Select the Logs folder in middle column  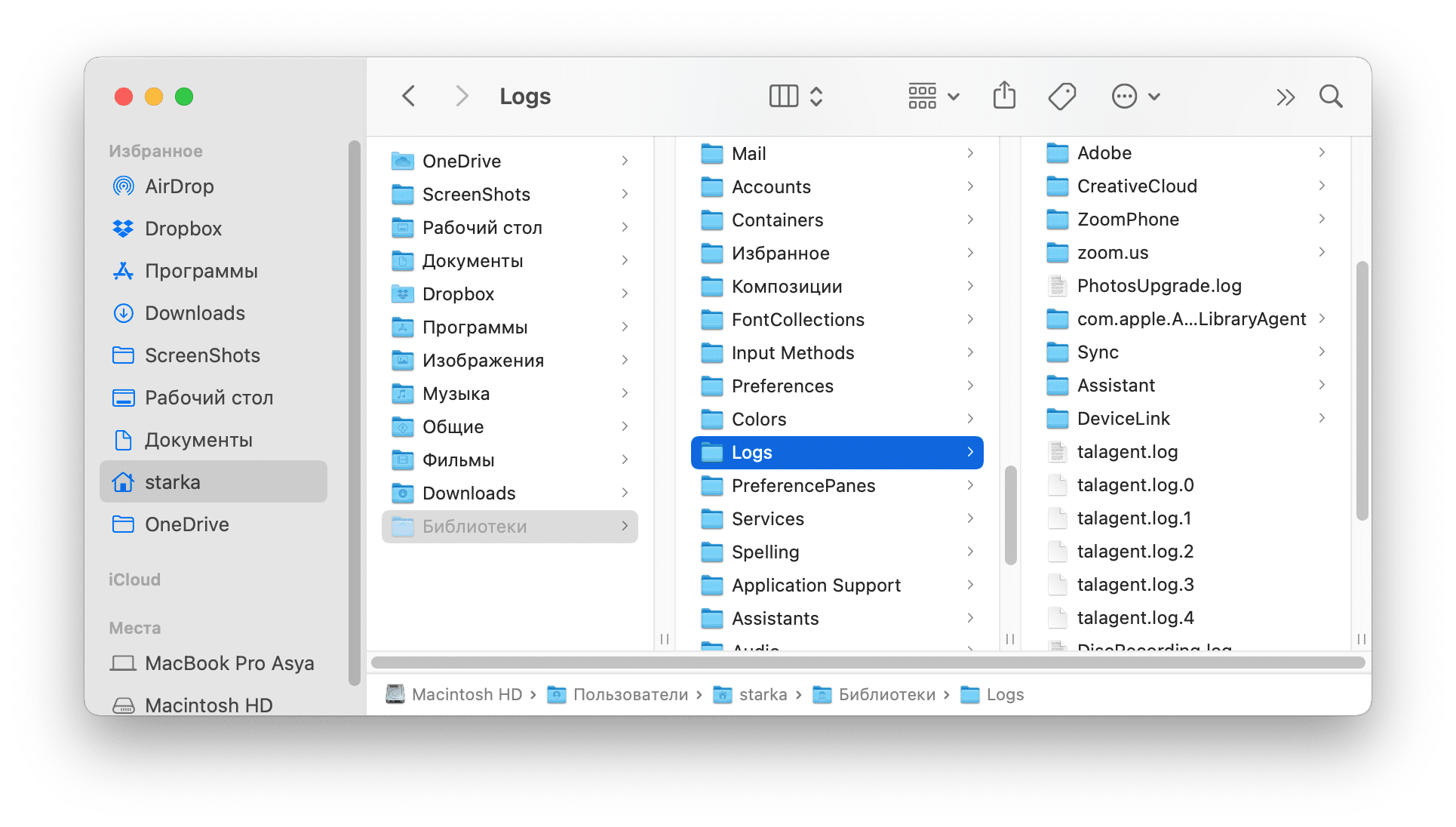pyautogui.click(x=837, y=452)
